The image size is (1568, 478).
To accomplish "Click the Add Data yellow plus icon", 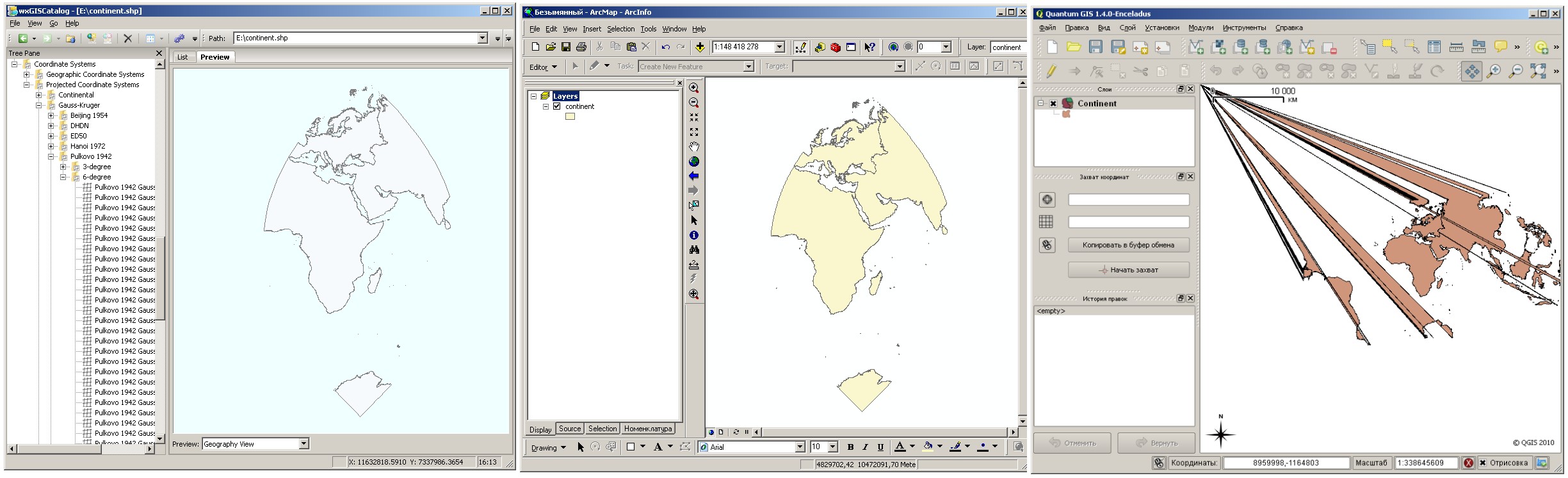I will tap(700, 47).
